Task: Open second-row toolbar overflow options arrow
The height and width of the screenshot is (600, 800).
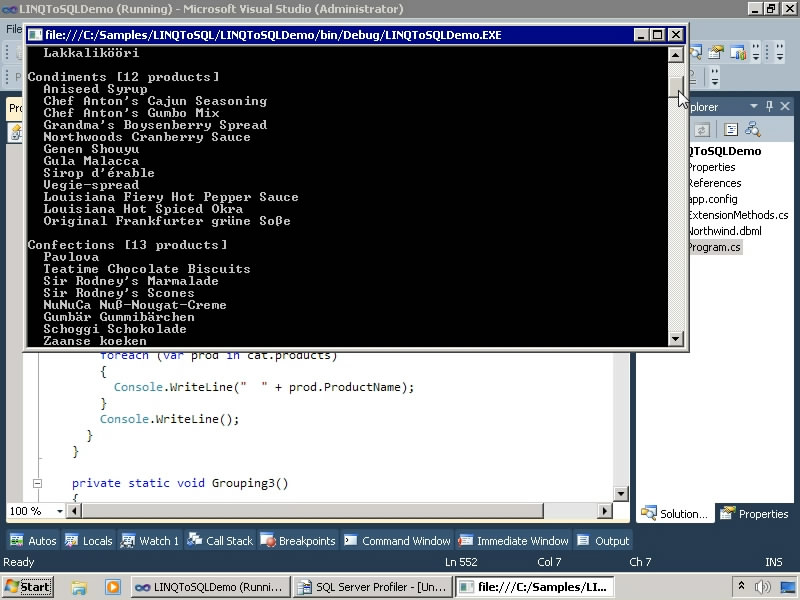Action: coord(715,77)
